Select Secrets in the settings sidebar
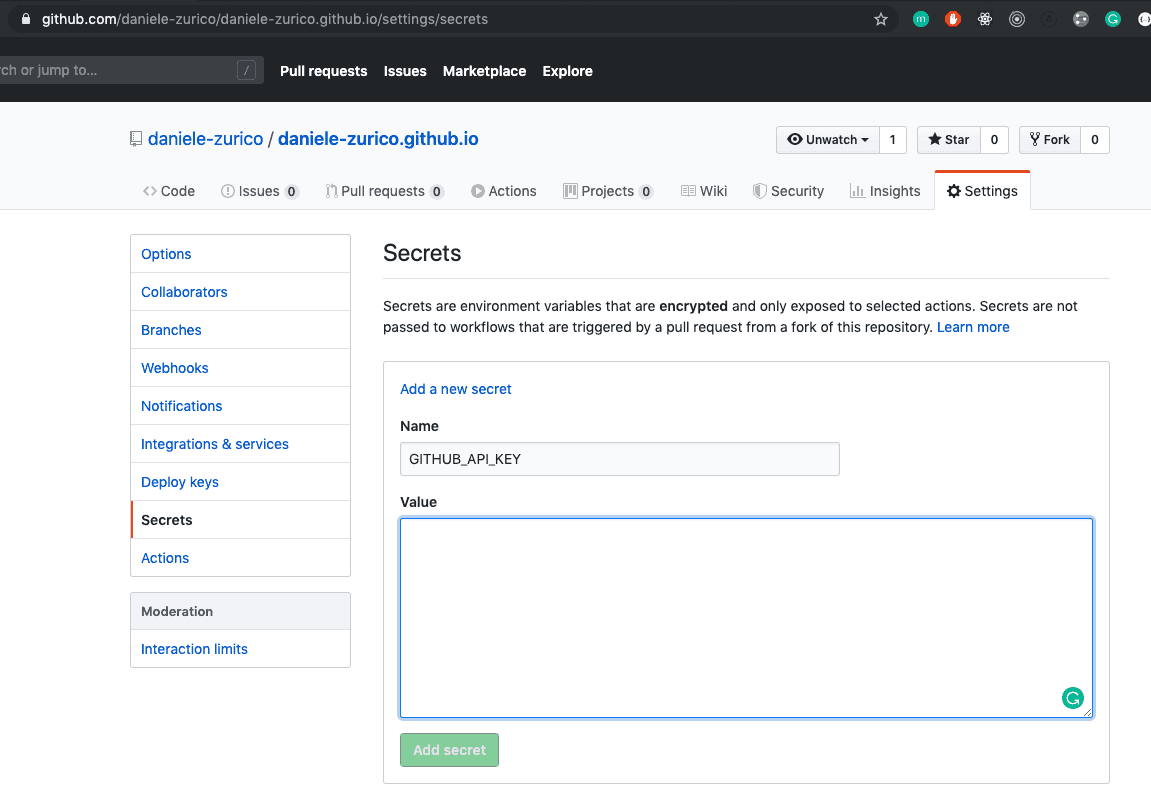The width and height of the screenshot is (1151, 800). click(240, 520)
